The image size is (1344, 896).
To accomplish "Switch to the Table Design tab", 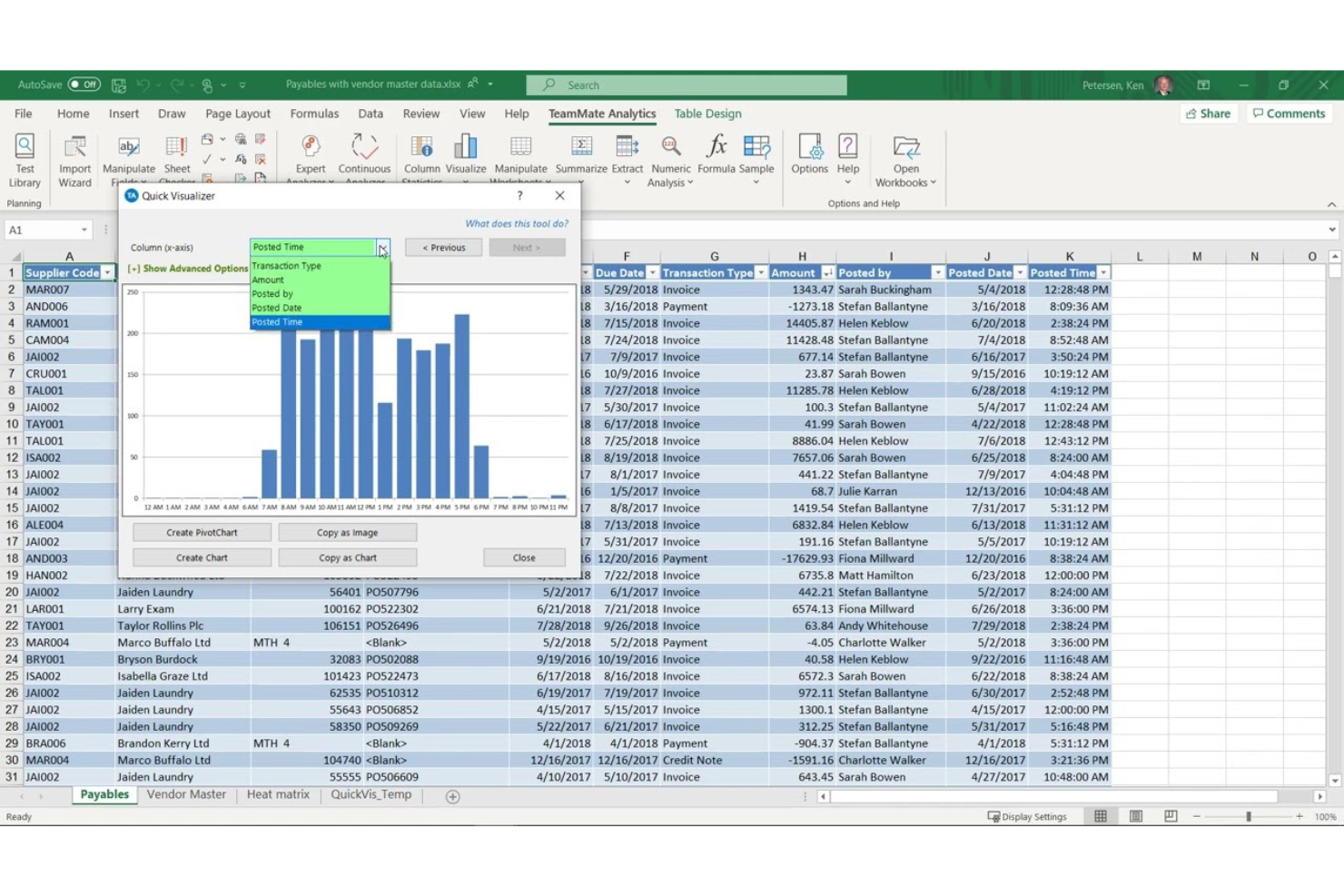I will pos(707,113).
